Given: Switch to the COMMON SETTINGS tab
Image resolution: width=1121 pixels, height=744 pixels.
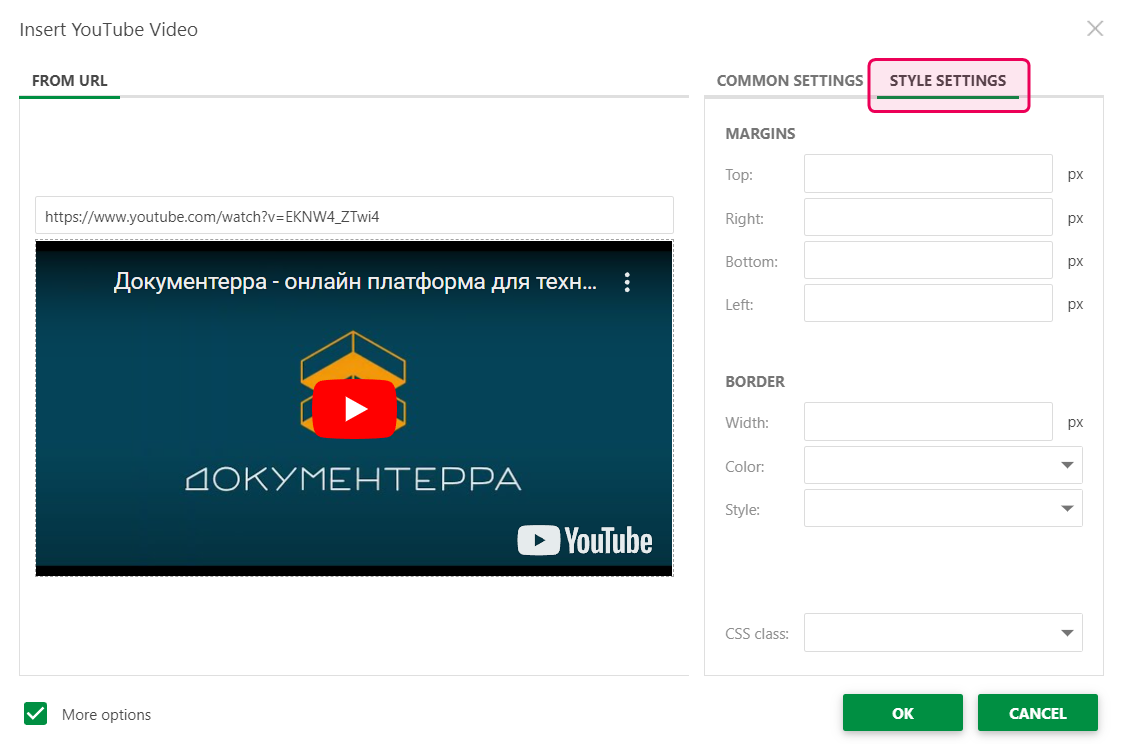Looking at the screenshot, I should tap(789, 80).
